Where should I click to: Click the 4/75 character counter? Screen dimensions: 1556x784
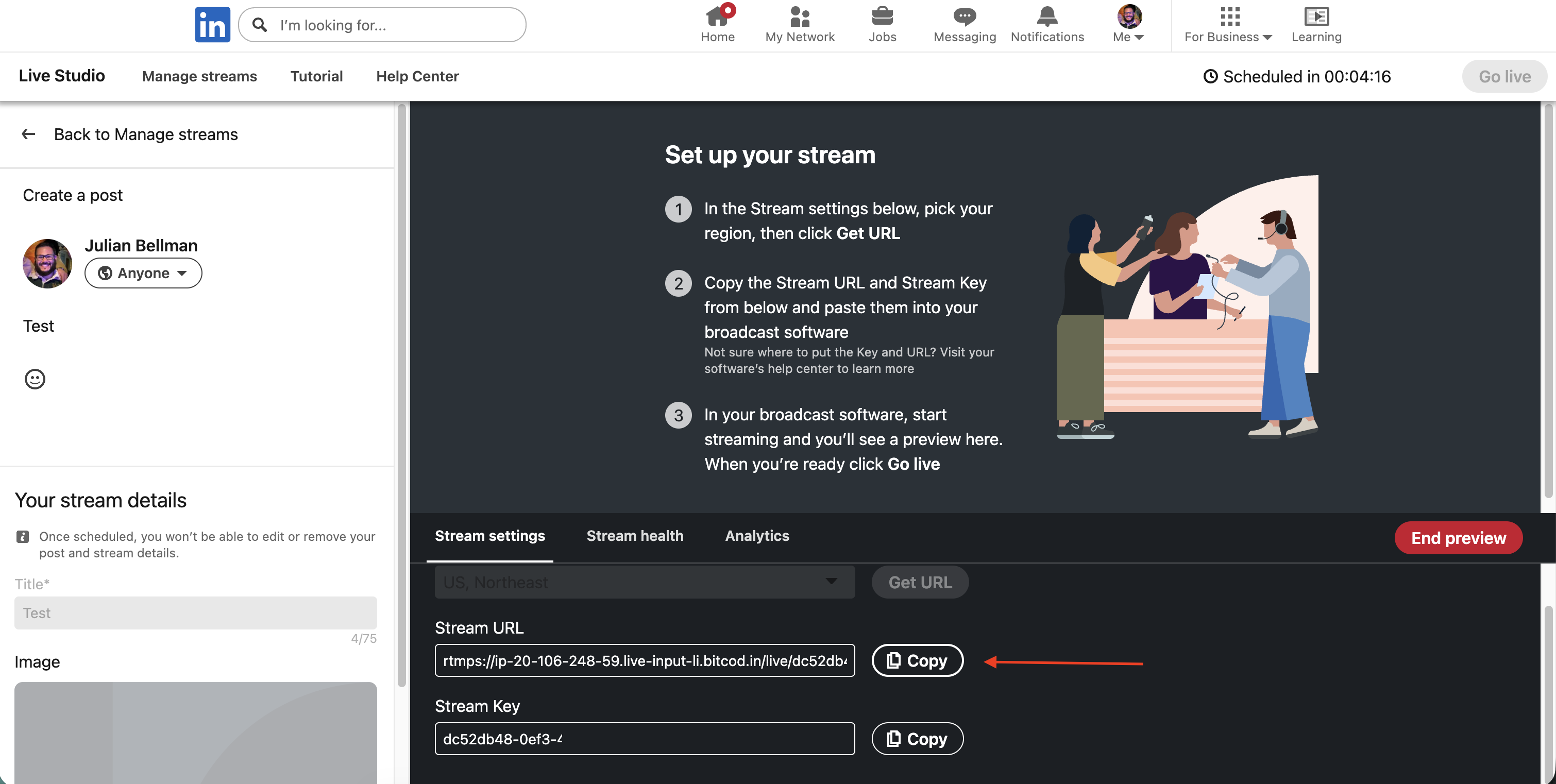(364, 638)
